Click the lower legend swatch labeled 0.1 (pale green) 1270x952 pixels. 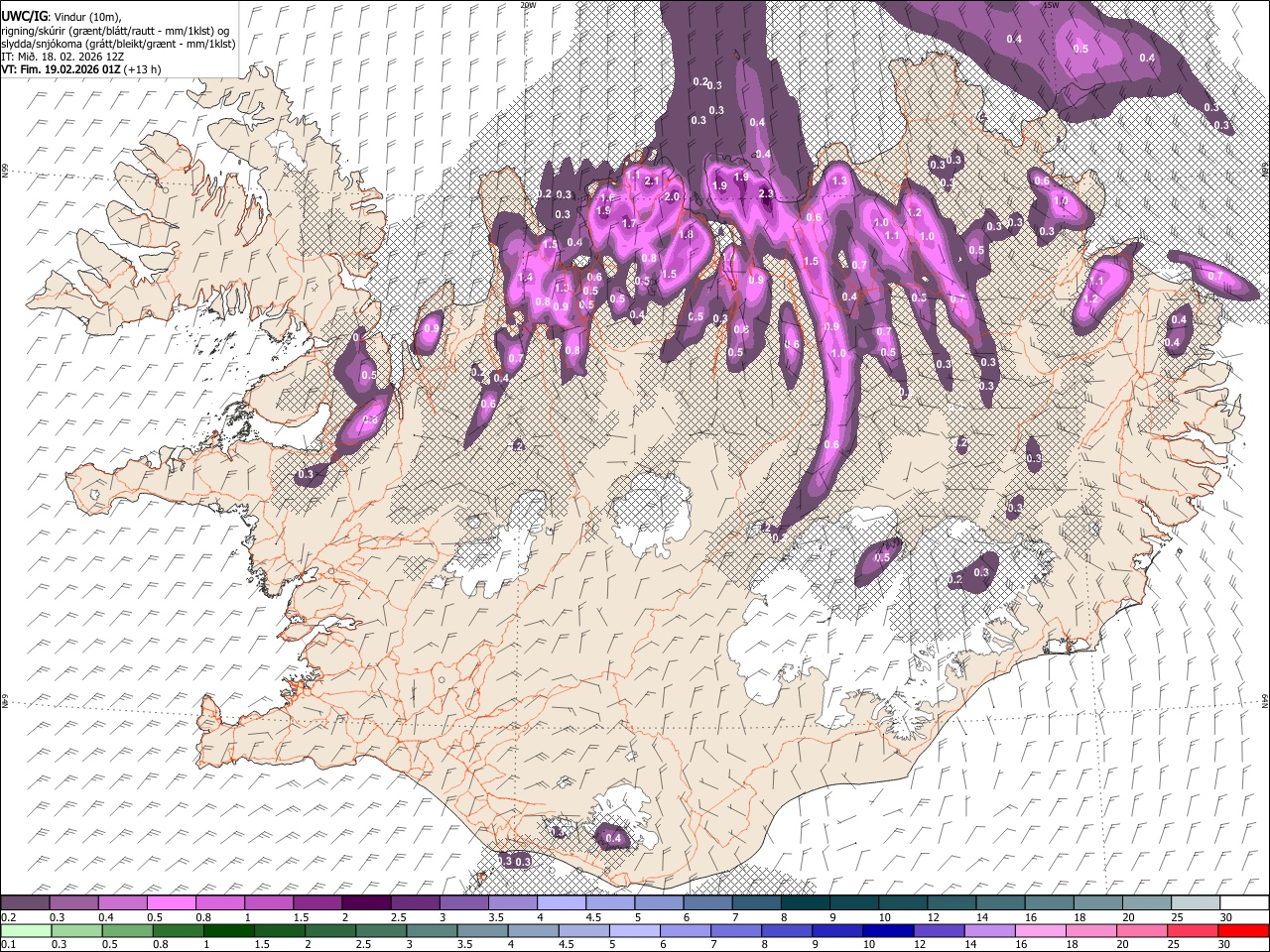click(26, 931)
